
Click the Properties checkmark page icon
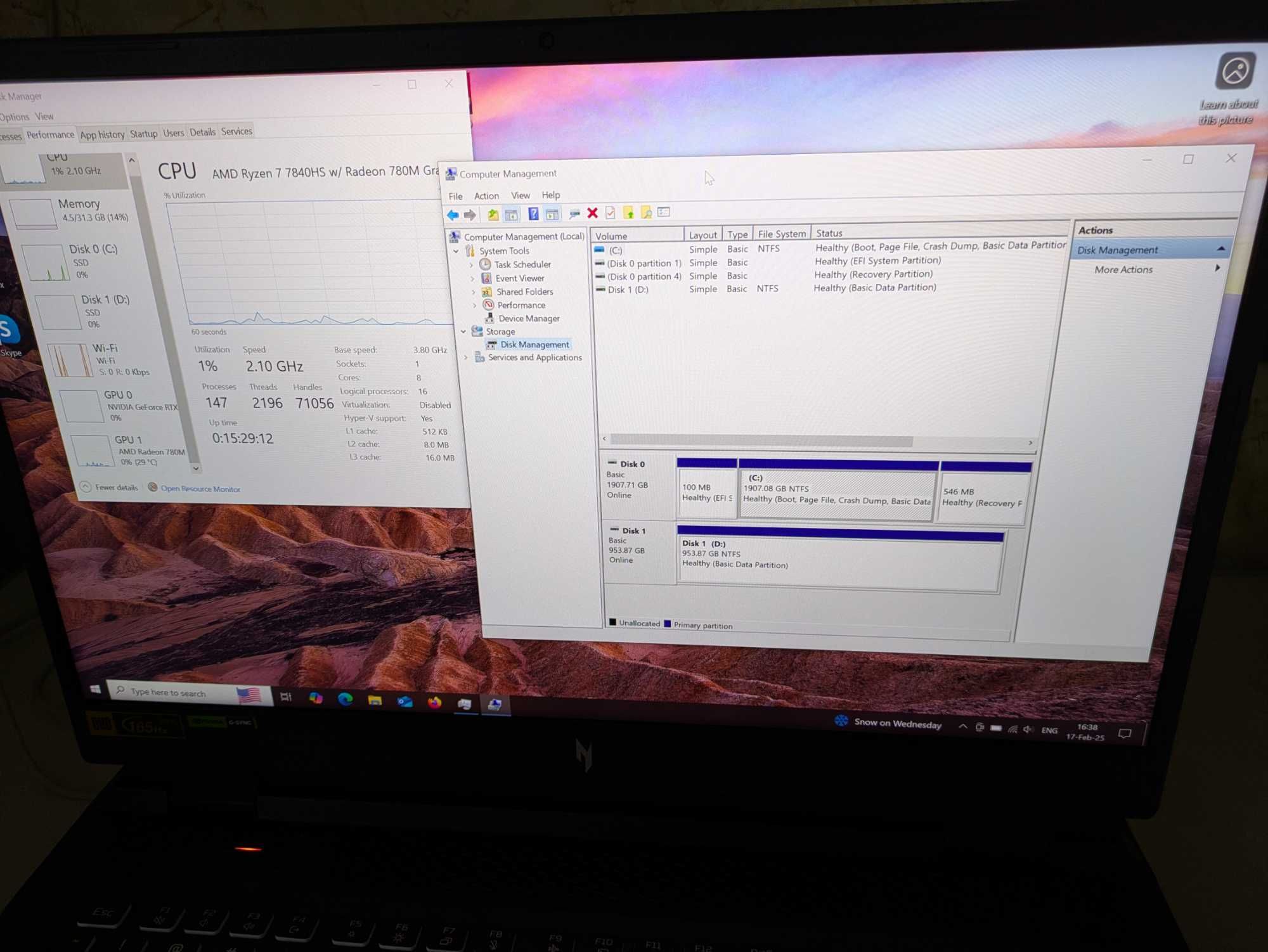coord(610,213)
